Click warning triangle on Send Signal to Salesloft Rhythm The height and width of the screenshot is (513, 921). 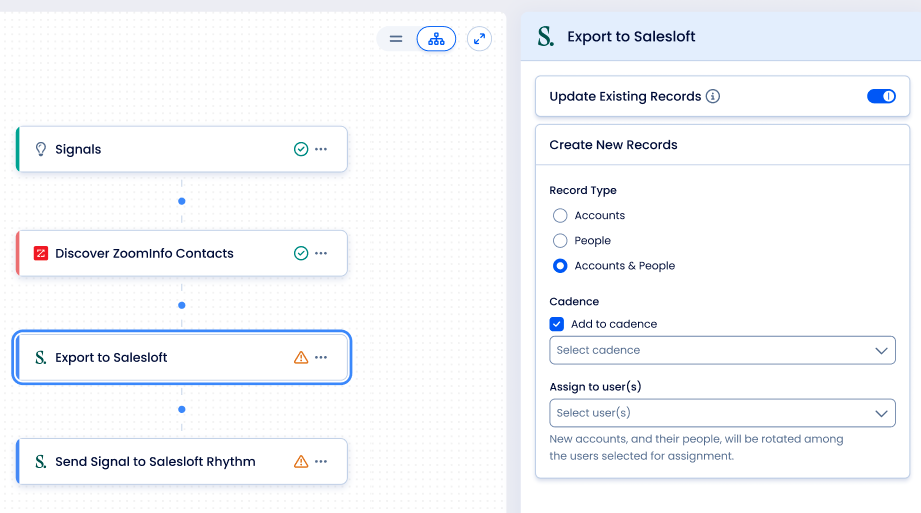(301, 461)
